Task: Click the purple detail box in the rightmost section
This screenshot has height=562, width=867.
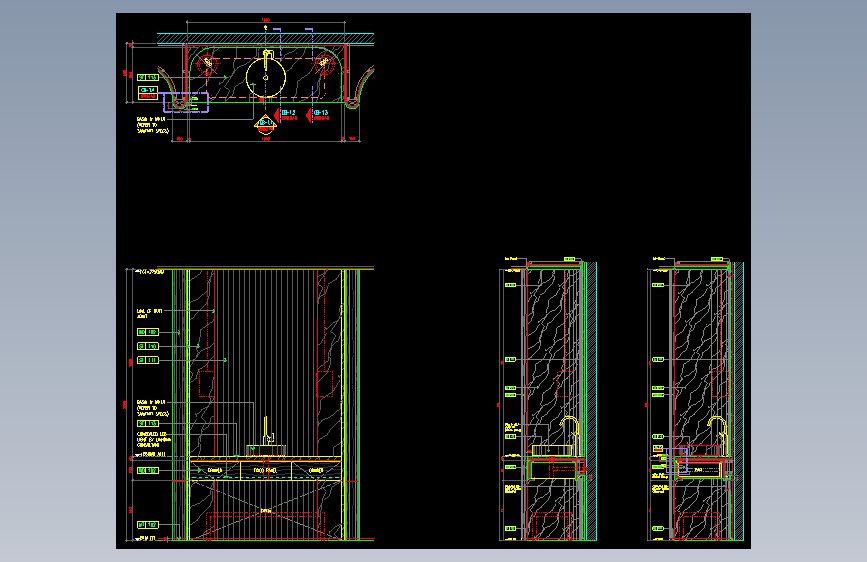Action: 676,461
